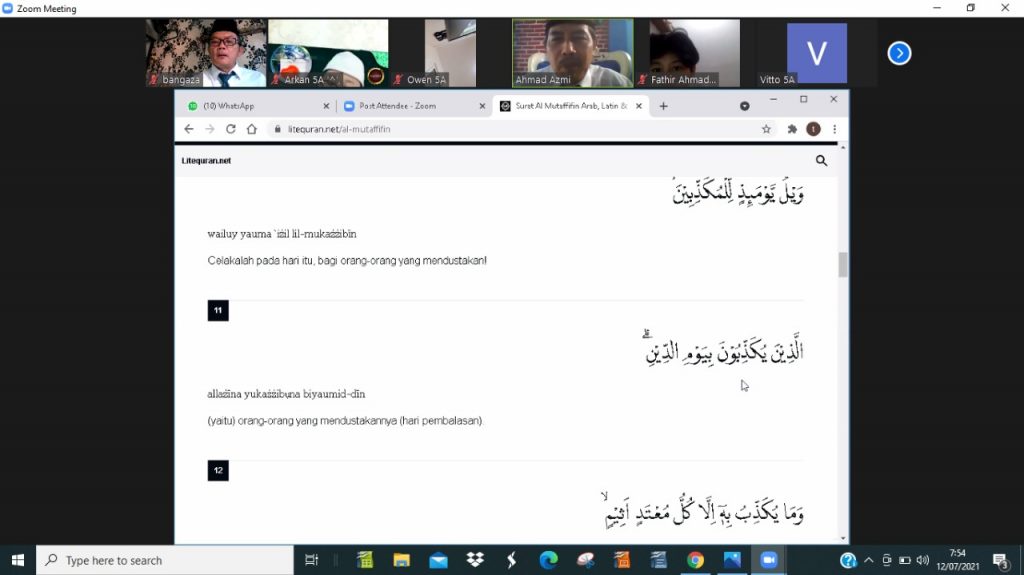The width and height of the screenshot is (1024, 575).
Task: Bookmark this page with the star icon
Action: (766, 129)
